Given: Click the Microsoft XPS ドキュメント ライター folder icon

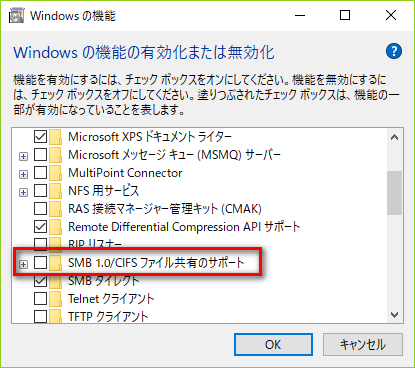Looking at the screenshot, I should coord(55,137).
